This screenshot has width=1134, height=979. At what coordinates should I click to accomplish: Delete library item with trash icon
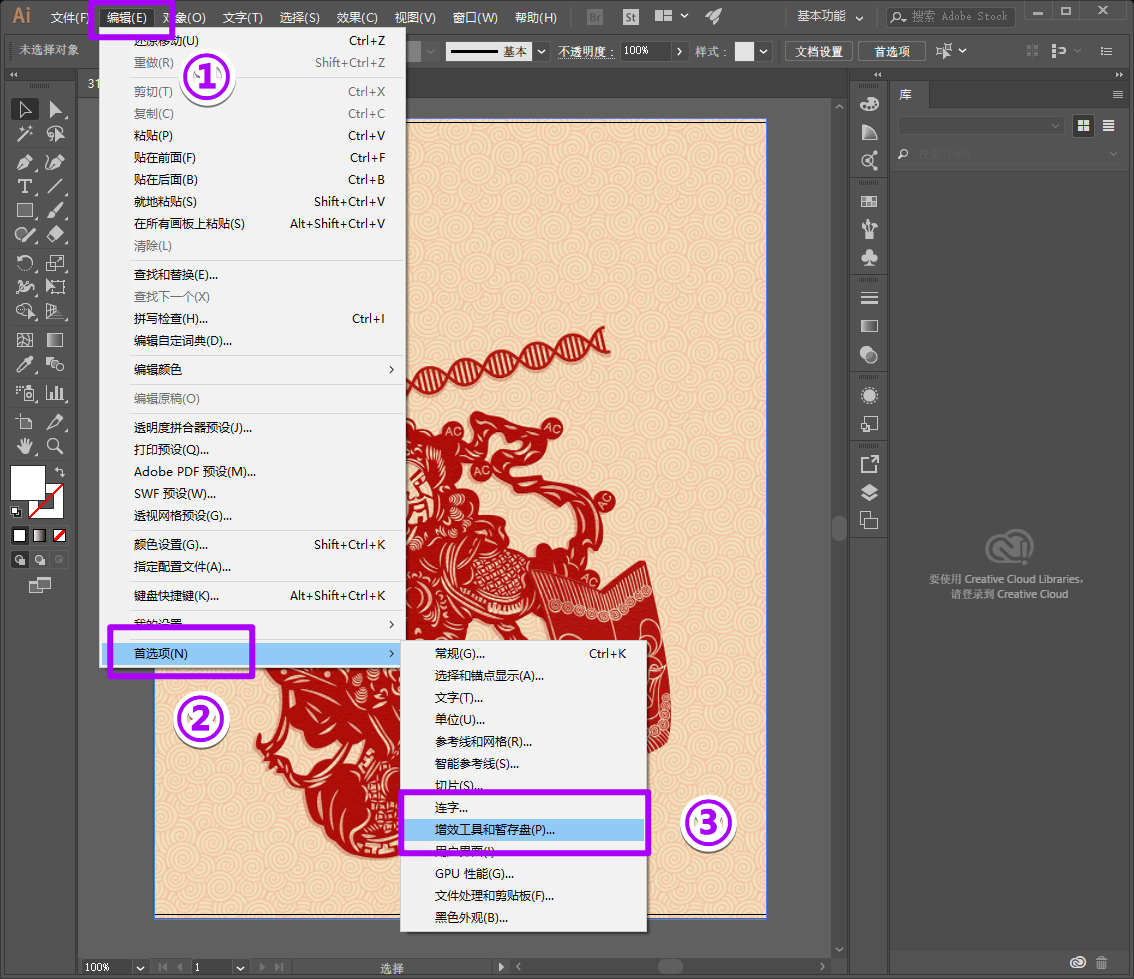tap(1101, 962)
